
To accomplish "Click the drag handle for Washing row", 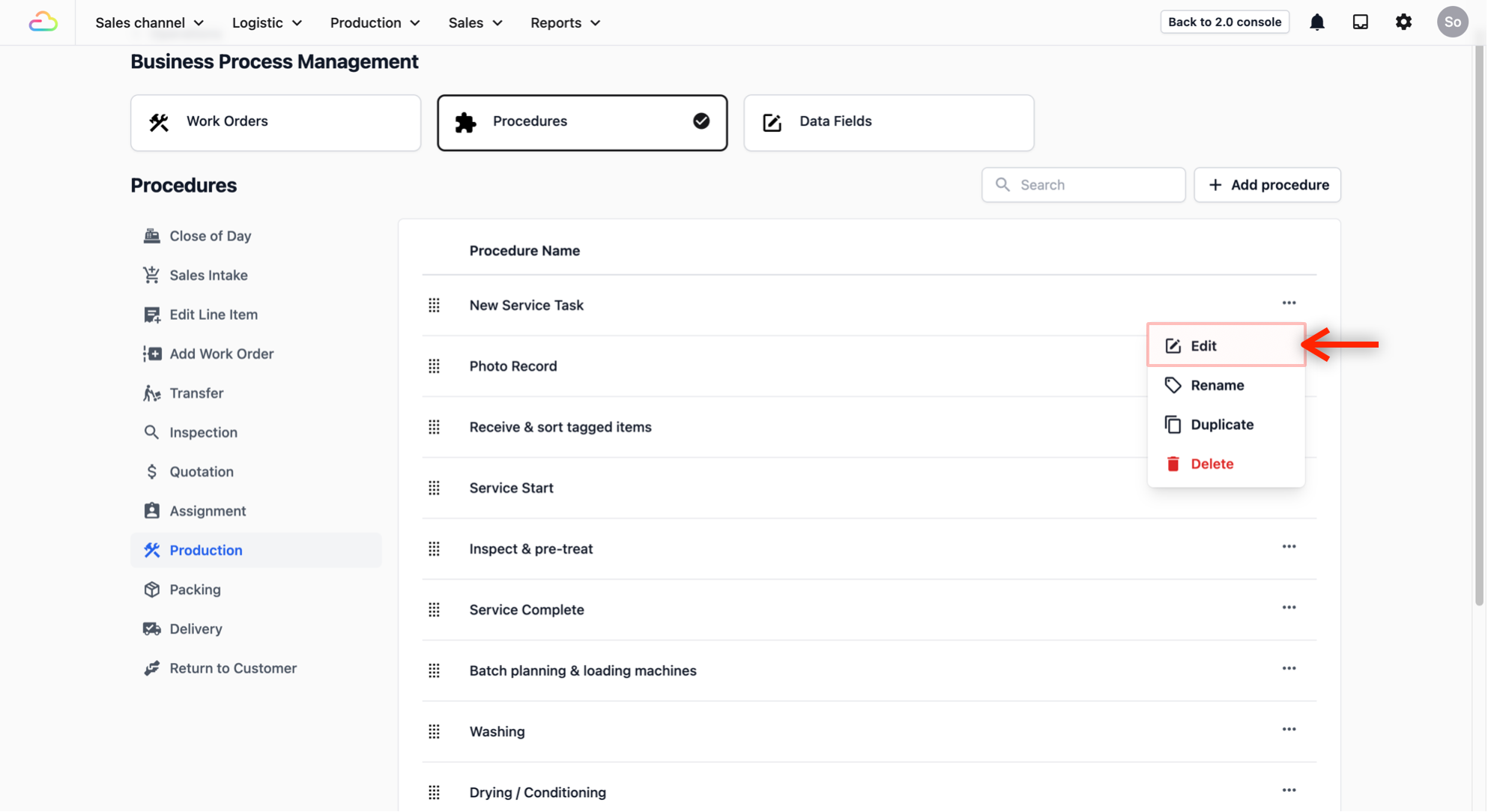I will [x=434, y=732].
